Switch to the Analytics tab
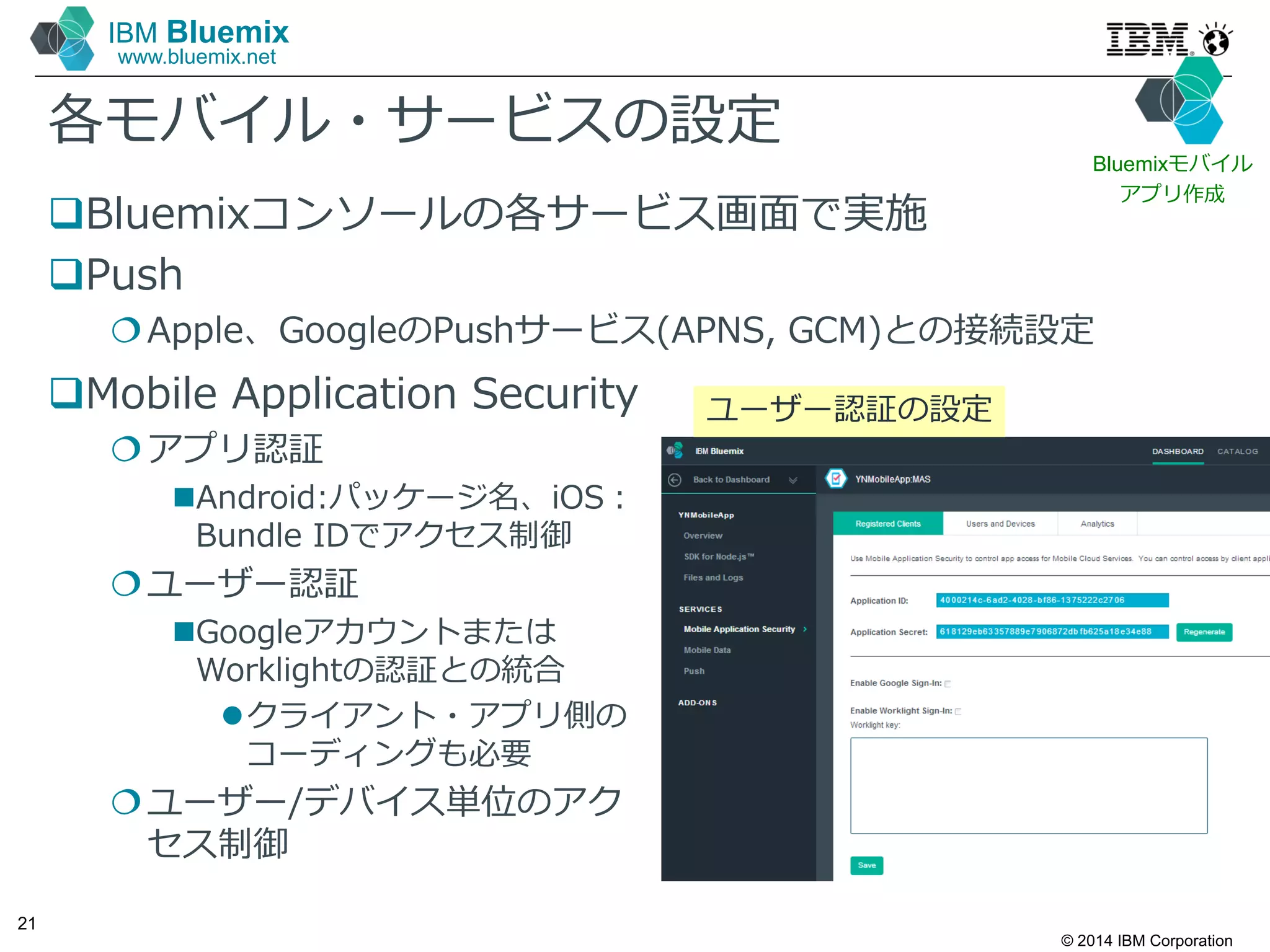Screen dimensions: 1270x952 point(1097,524)
